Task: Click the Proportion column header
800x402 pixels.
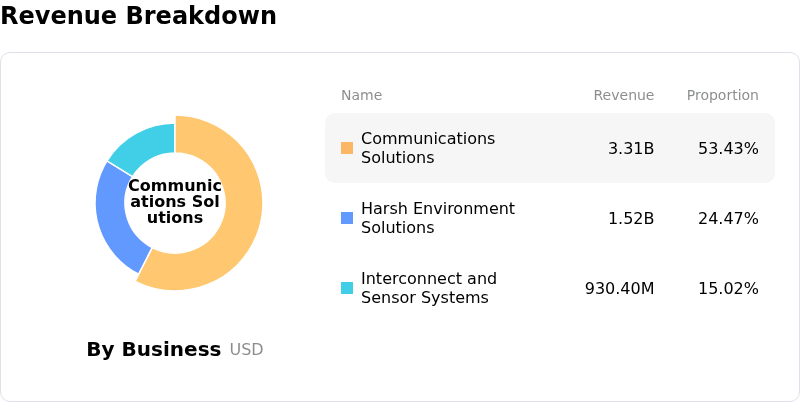Action: (x=722, y=96)
